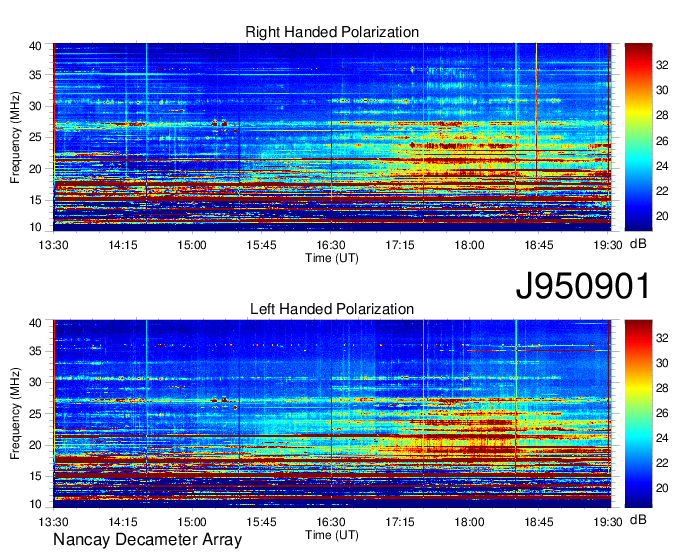Click the 35 MHz frequency tick on Left Handed plot
The height and width of the screenshot is (552, 680).
point(35,351)
